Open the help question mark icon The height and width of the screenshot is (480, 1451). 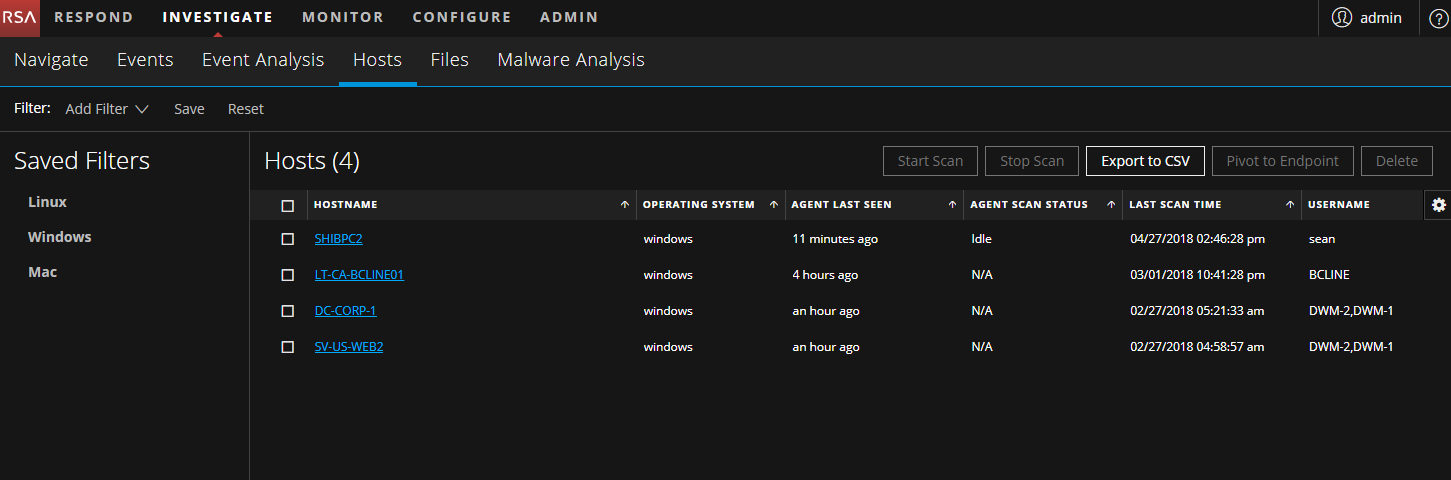[1438, 18]
